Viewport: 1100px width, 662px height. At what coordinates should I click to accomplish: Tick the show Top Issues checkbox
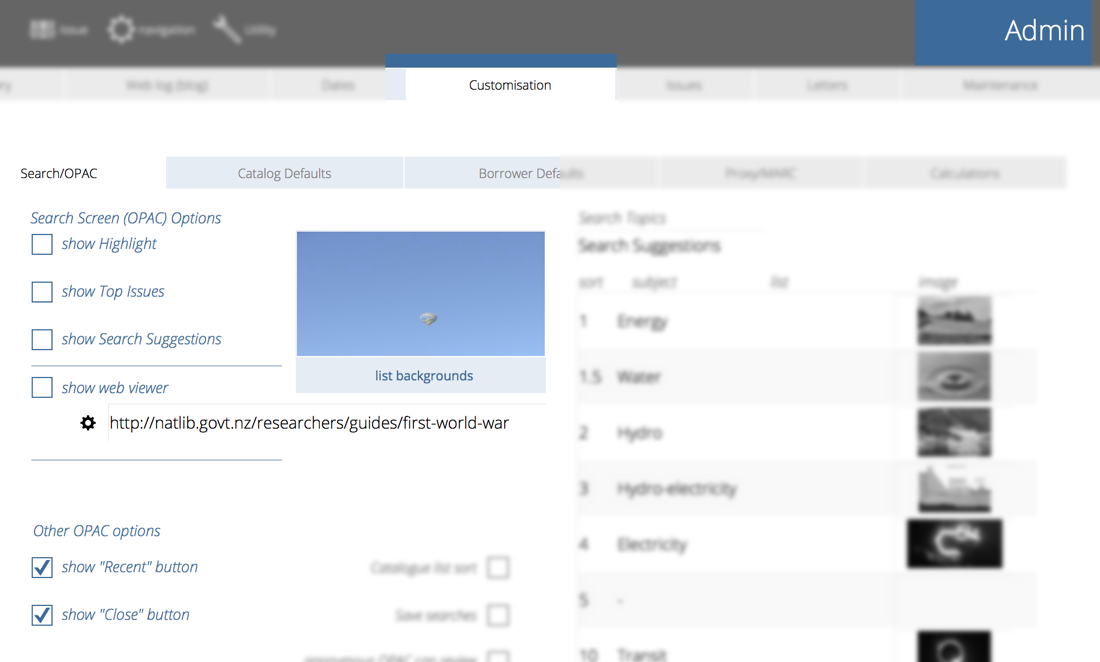click(42, 292)
